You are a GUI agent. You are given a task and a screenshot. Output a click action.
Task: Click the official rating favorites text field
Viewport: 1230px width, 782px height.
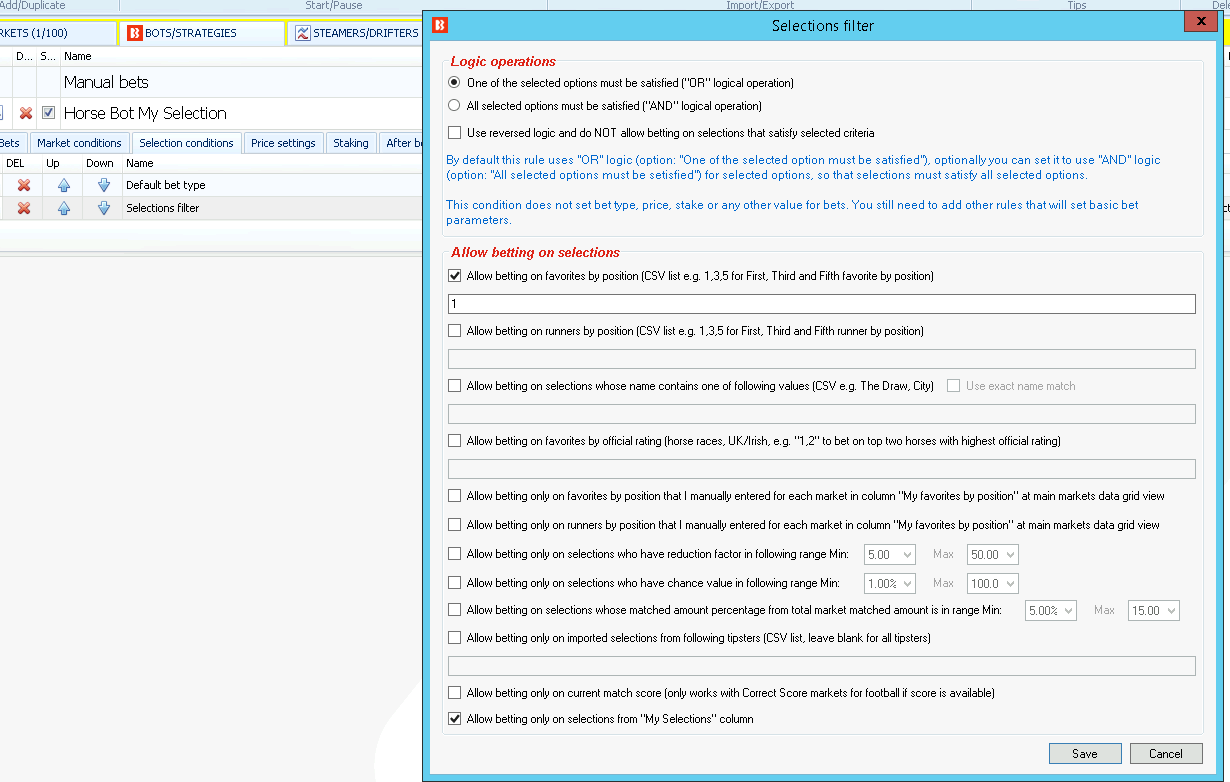(822, 469)
